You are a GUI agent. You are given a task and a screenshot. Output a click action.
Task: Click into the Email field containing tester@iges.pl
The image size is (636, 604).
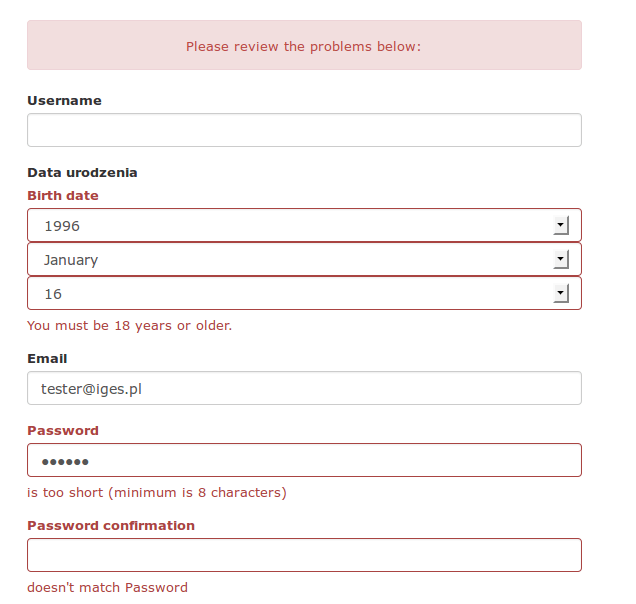tap(304, 388)
